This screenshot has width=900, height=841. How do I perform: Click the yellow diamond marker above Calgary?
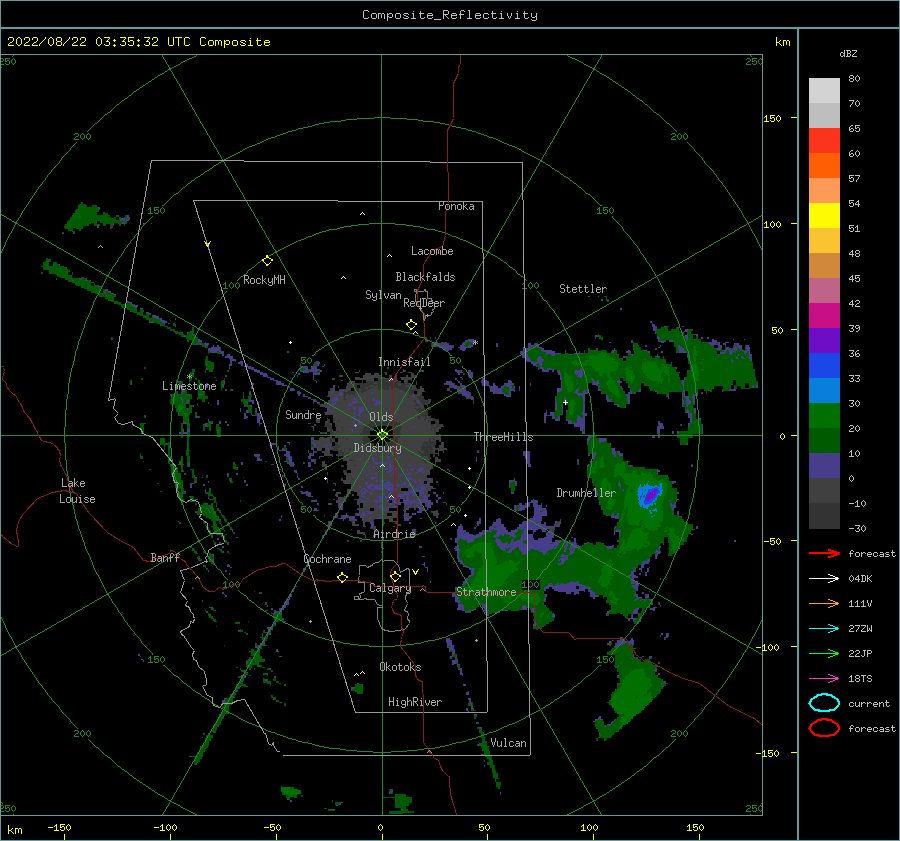395,576
